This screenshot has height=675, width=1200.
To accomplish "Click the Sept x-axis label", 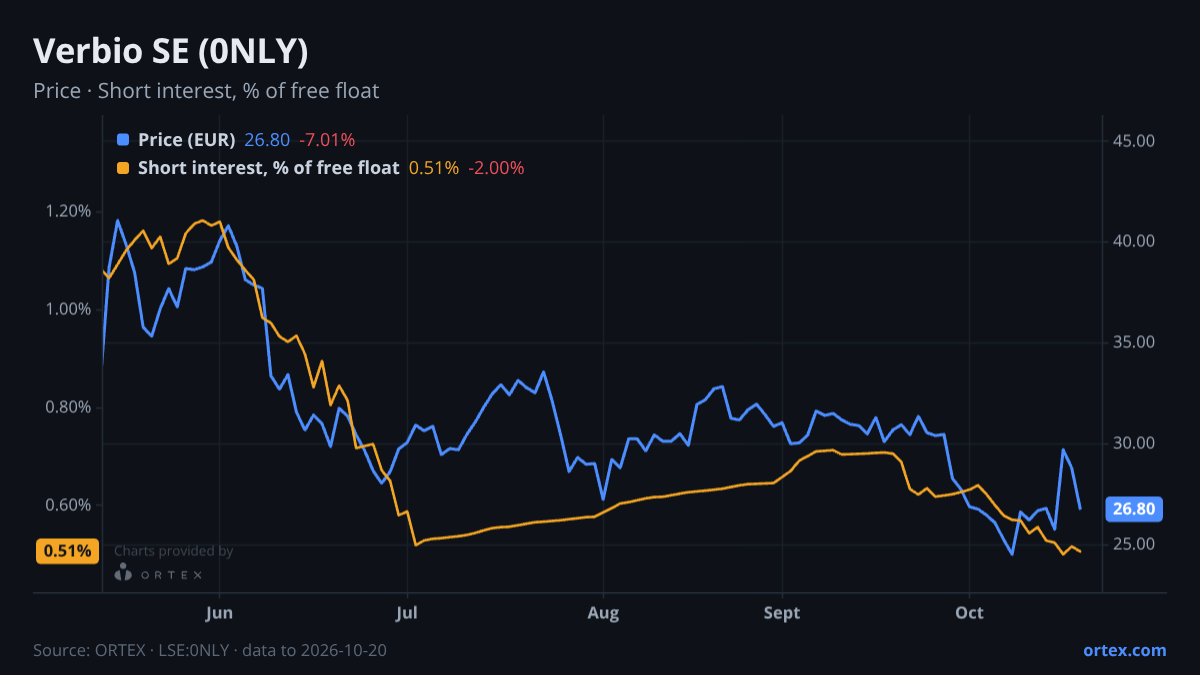I will coord(782,613).
